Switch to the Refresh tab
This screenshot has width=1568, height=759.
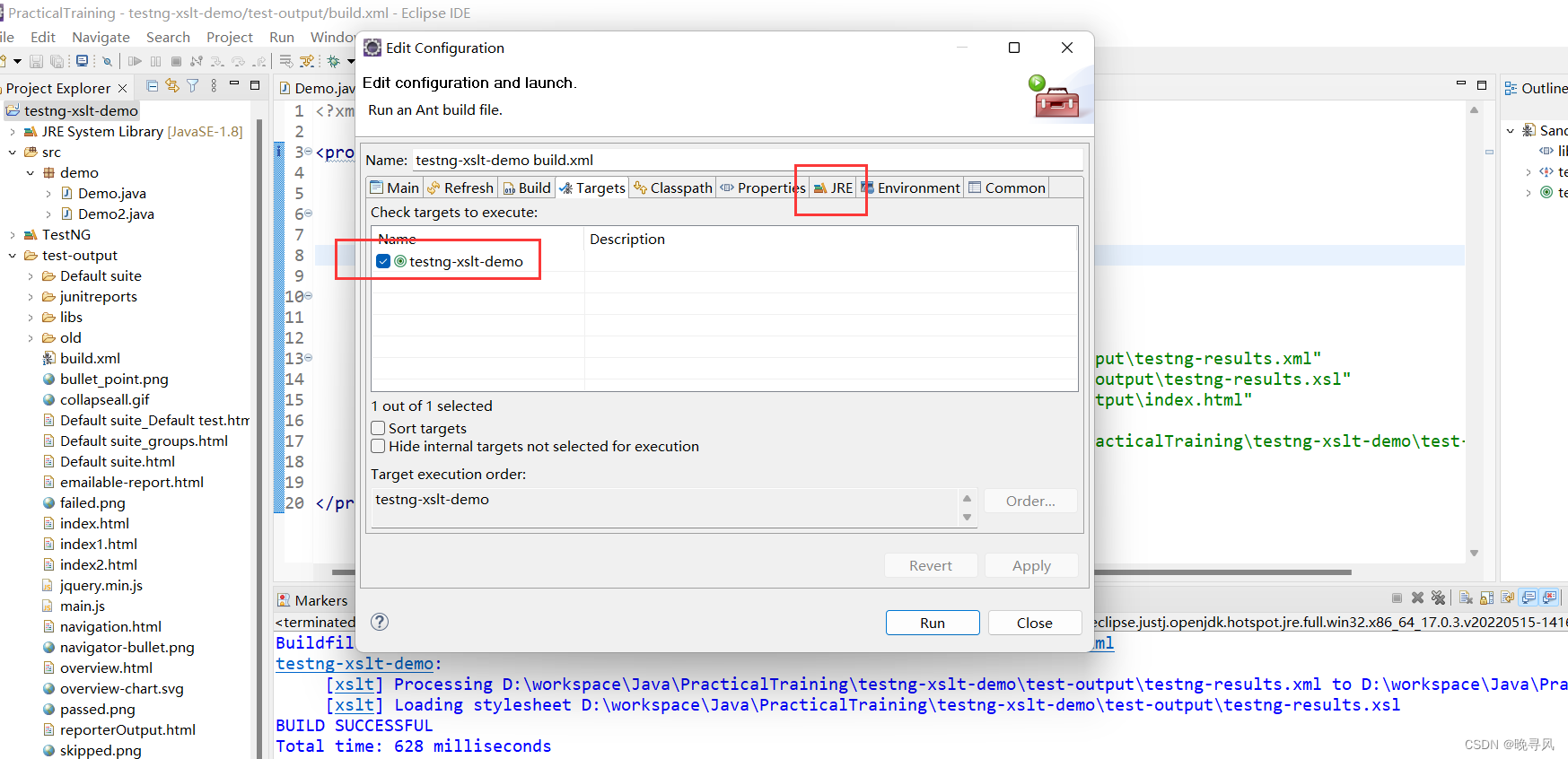point(460,188)
